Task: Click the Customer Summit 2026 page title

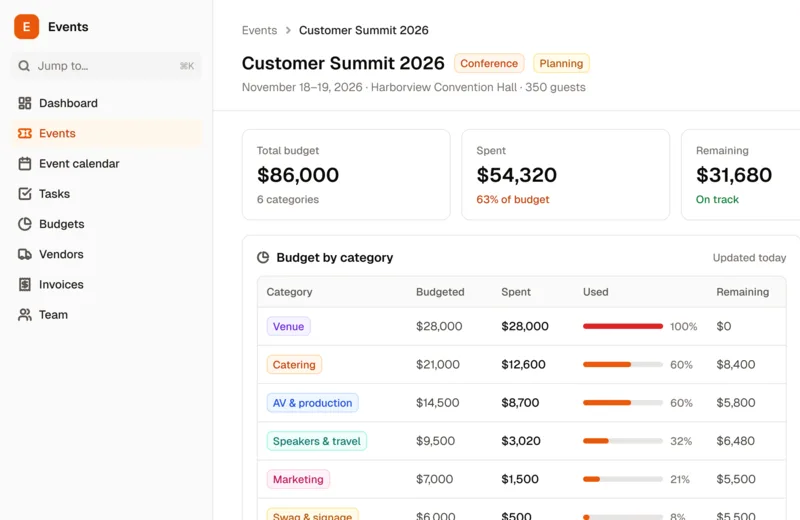Action: [343, 63]
